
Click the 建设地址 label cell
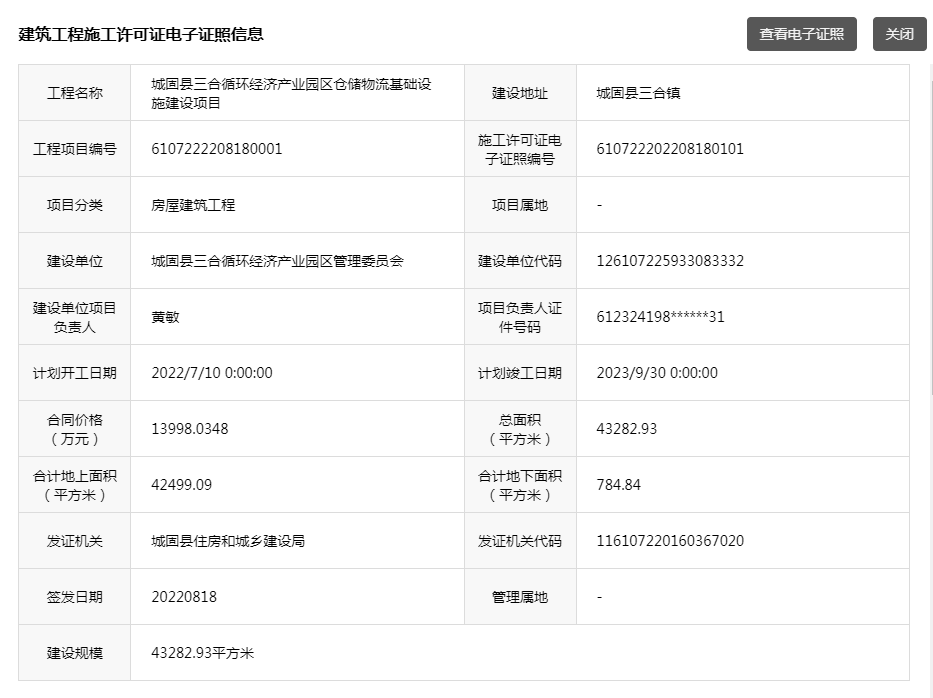click(520, 93)
